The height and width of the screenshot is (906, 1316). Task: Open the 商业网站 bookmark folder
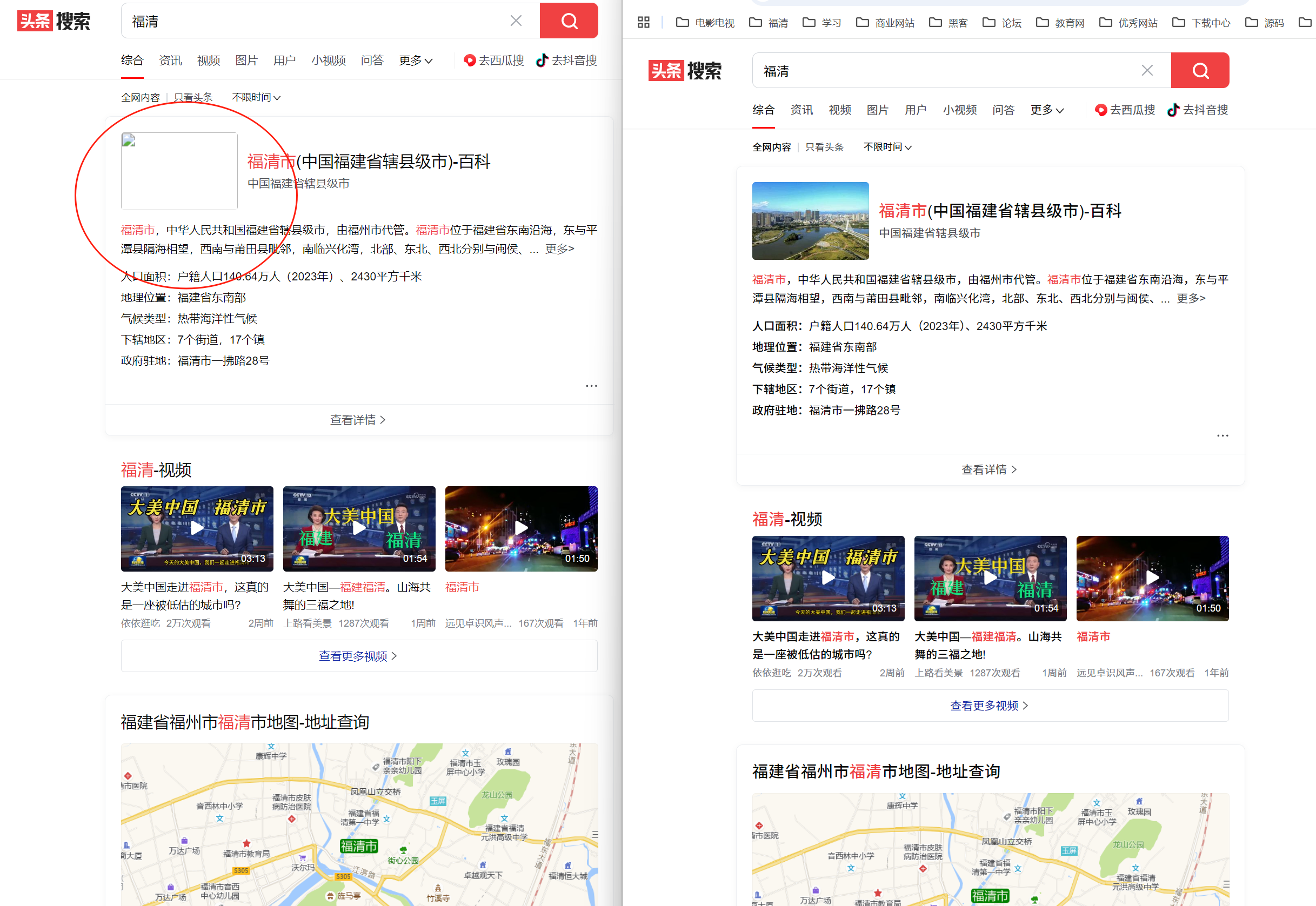[x=885, y=23]
